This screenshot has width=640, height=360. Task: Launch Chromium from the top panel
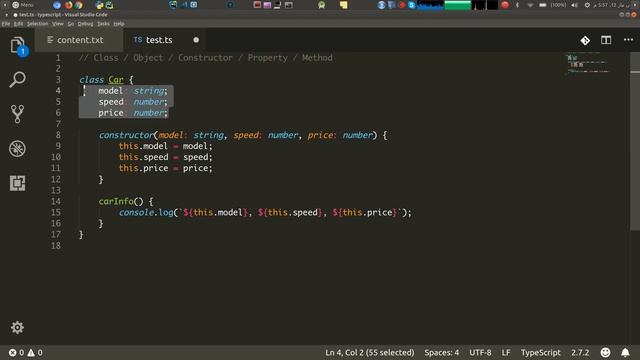57,5
